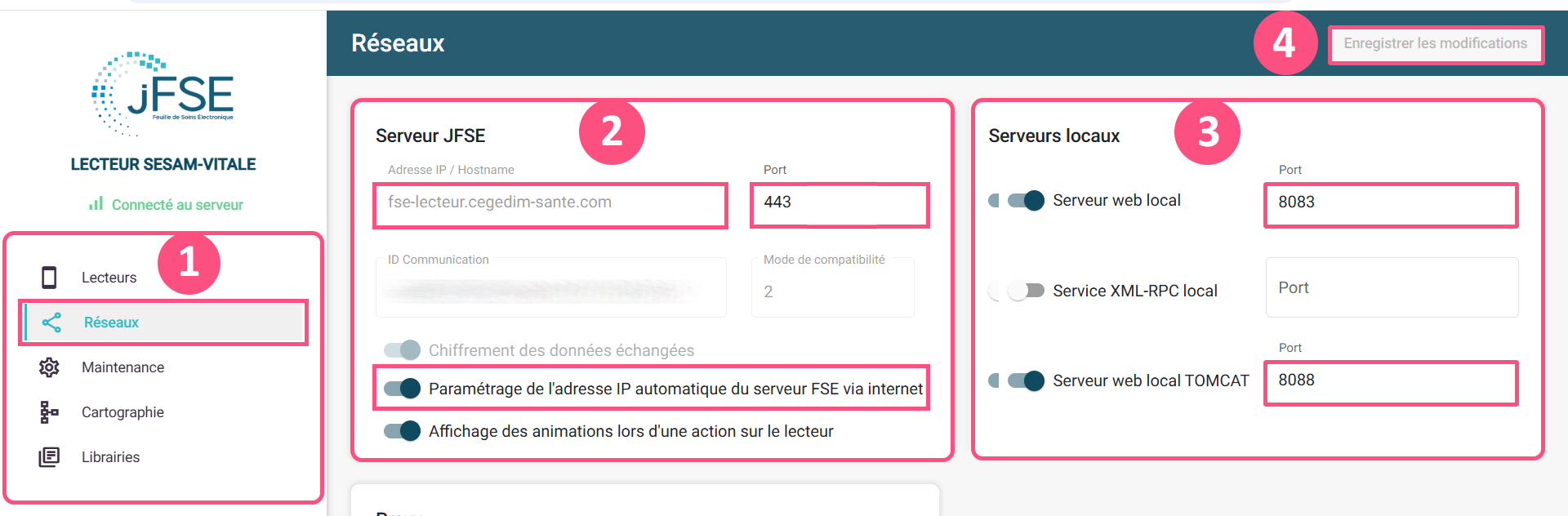1568x516 pixels.
Task: Click the Serveur JFSE port field
Action: (x=839, y=203)
